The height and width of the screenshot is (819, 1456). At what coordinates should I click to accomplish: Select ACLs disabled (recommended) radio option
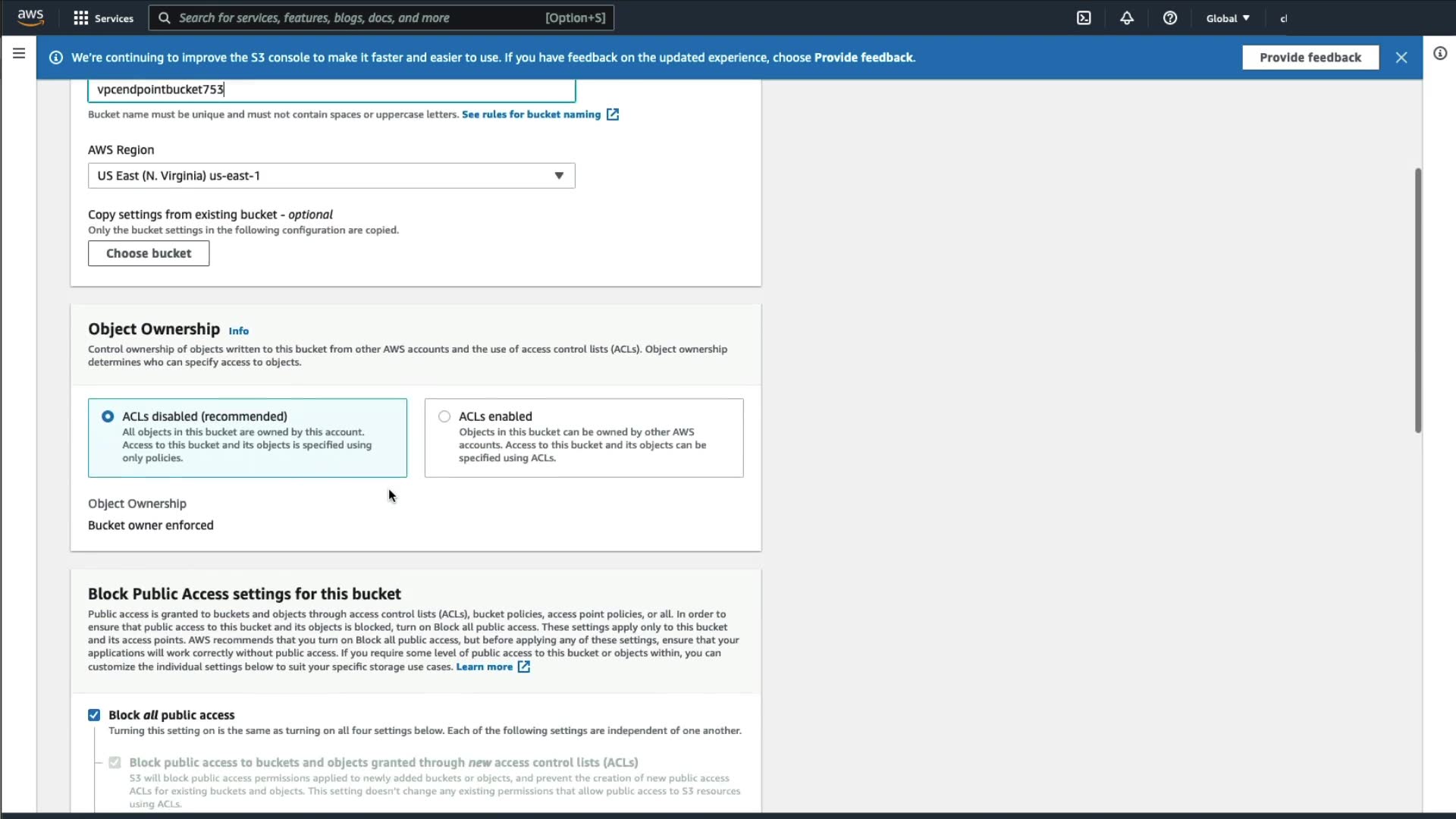tap(108, 416)
